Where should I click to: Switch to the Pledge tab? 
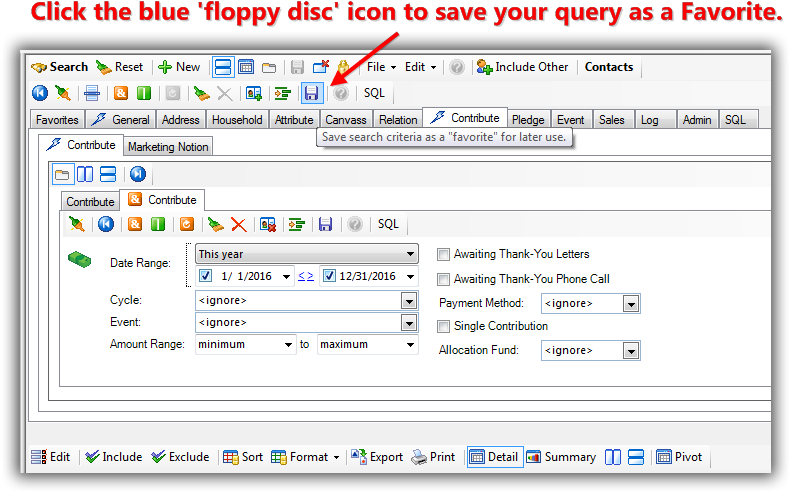coord(528,120)
